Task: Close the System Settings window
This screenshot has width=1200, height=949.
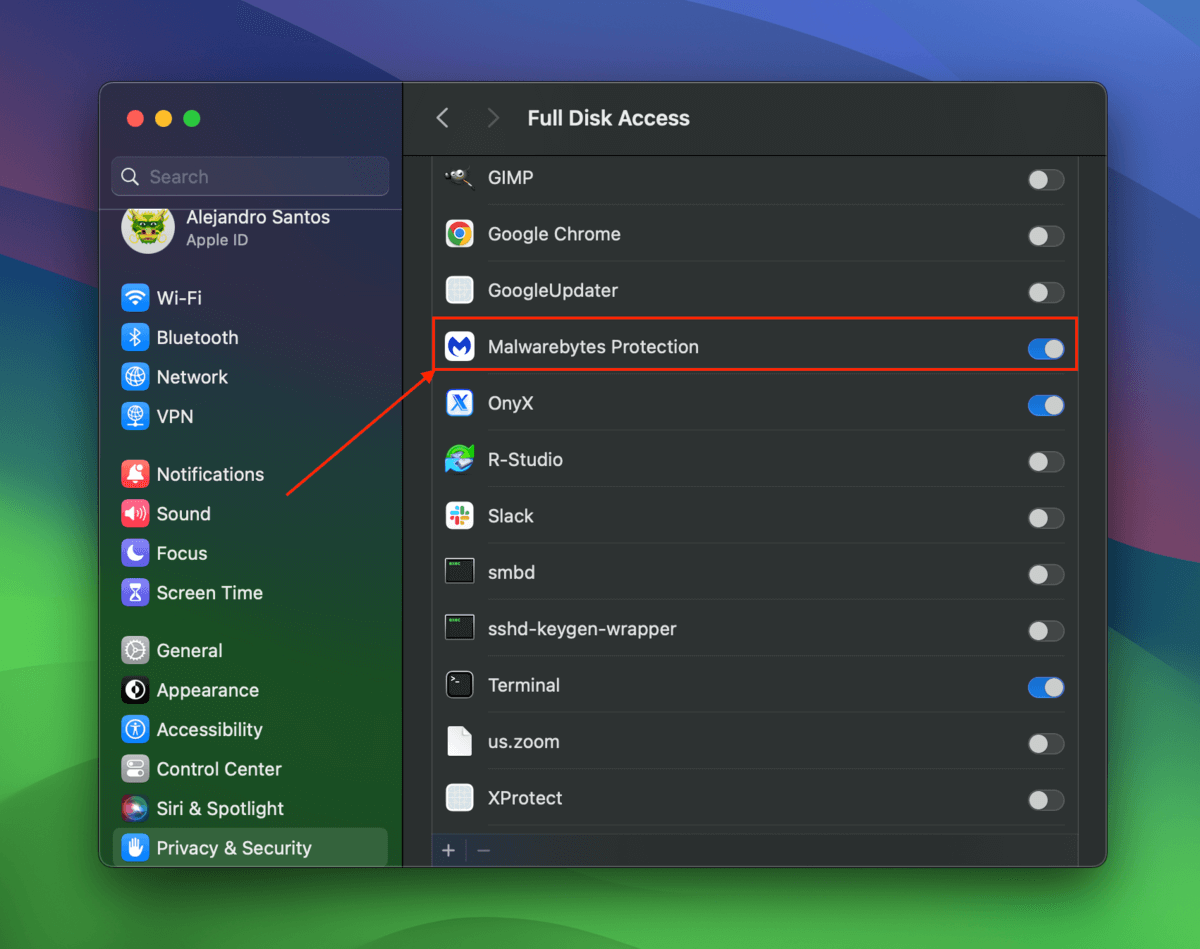Action: 135,118
